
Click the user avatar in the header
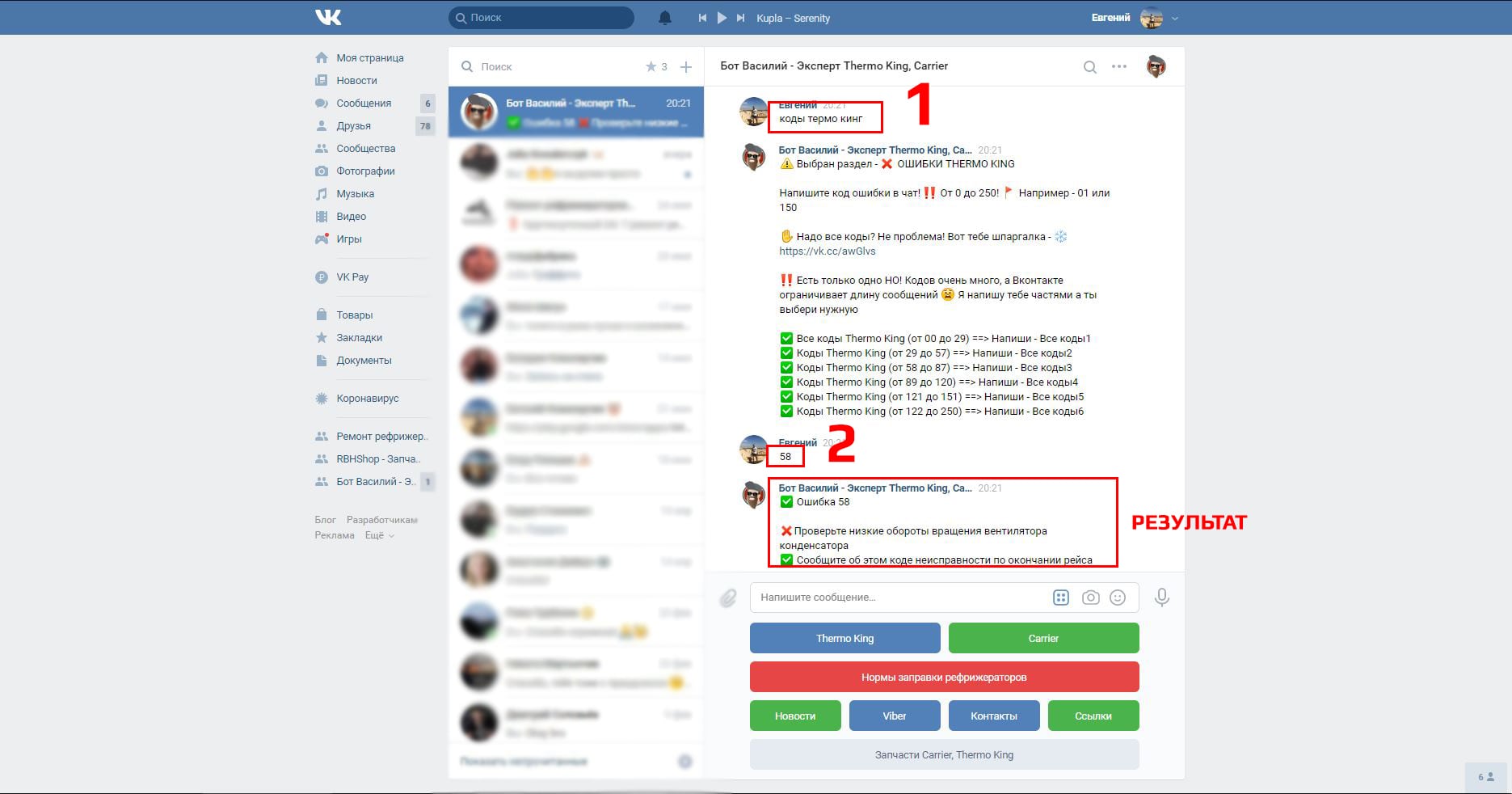[x=1152, y=18]
